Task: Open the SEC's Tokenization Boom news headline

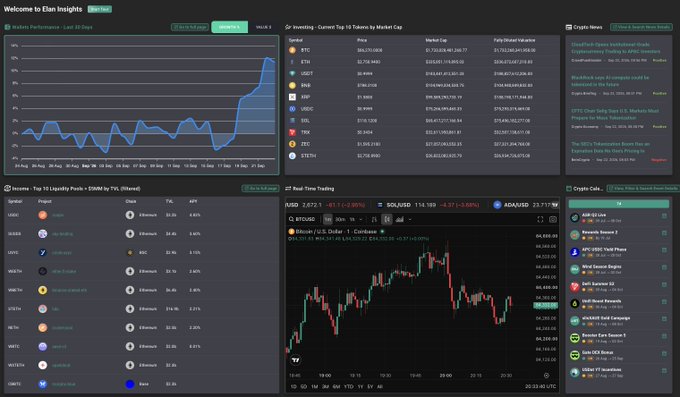Action: point(611,148)
